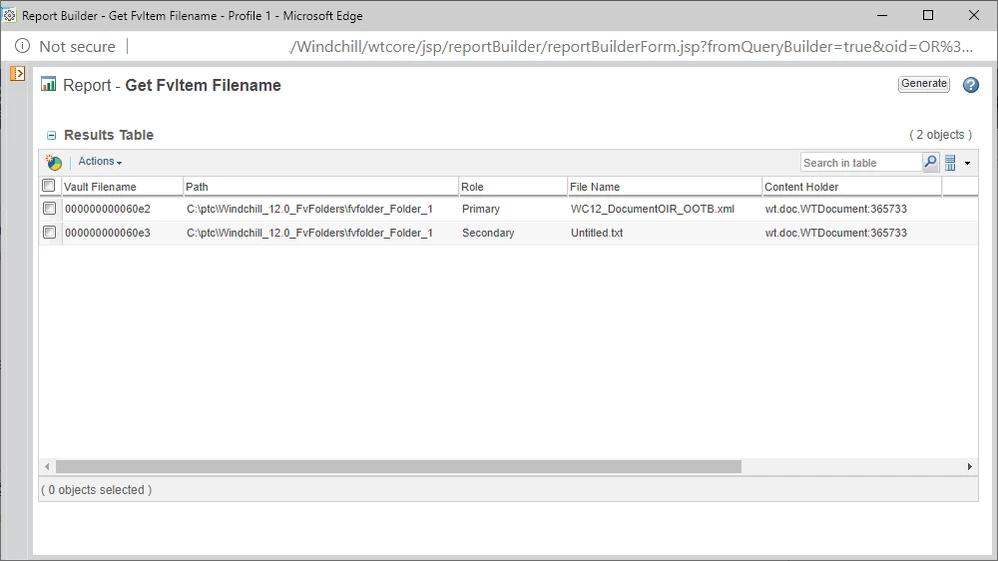998x561 pixels.
Task: Click the Generate button
Action: [924, 84]
